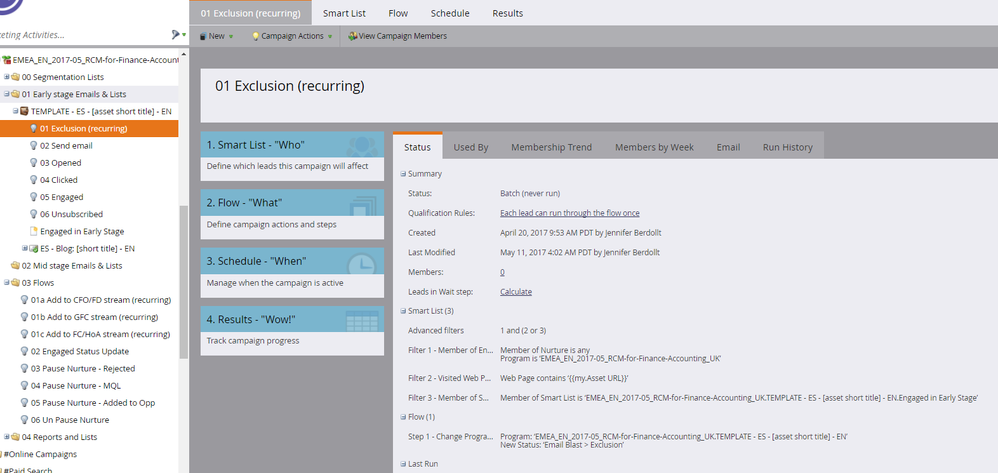
Task: Open the Run History tab
Action: tap(787, 147)
